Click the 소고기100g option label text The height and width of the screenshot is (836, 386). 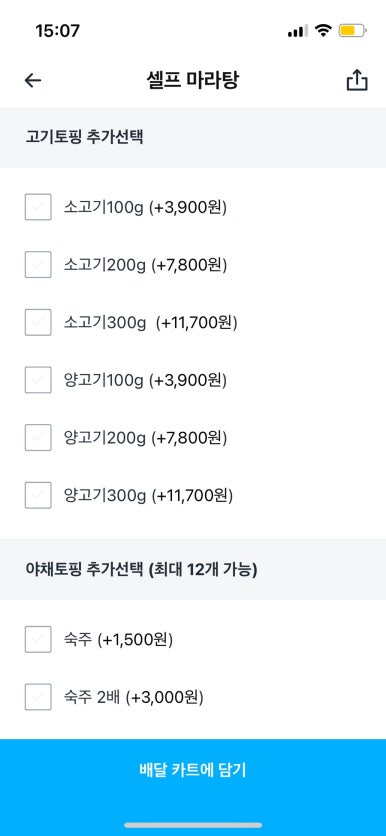click(146, 207)
